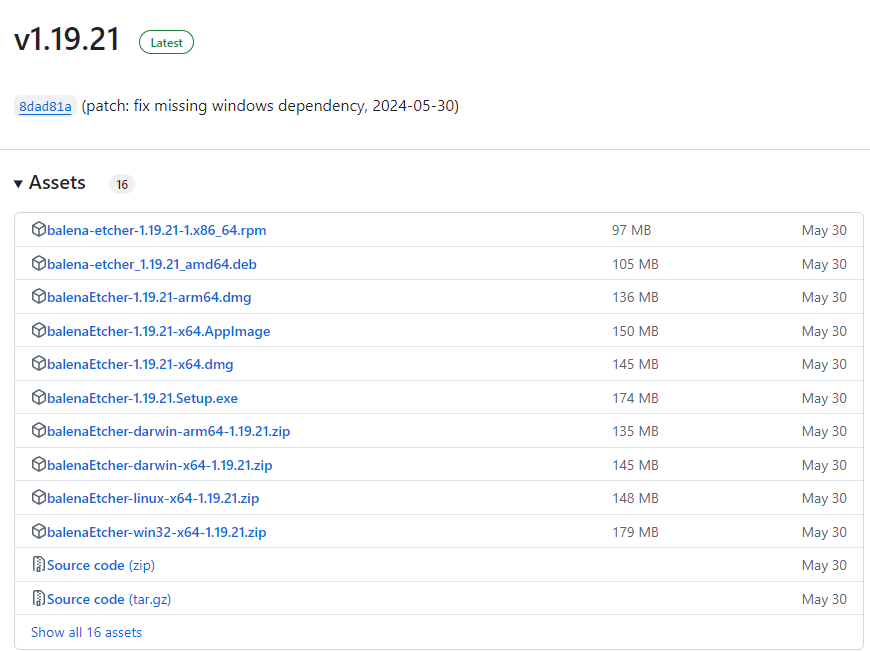The height and width of the screenshot is (651, 870).
Task: Download balenaEtcher-win32-x64-1.19.21.zip
Action: pos(156,532)
